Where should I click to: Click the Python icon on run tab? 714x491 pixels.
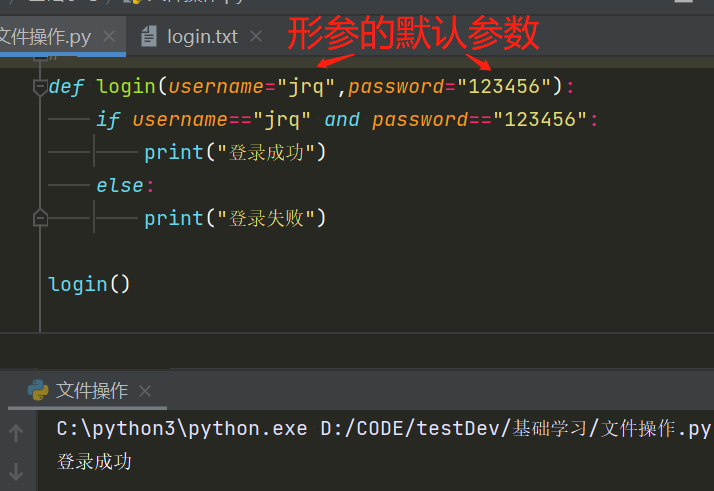(x=37, y=390)
